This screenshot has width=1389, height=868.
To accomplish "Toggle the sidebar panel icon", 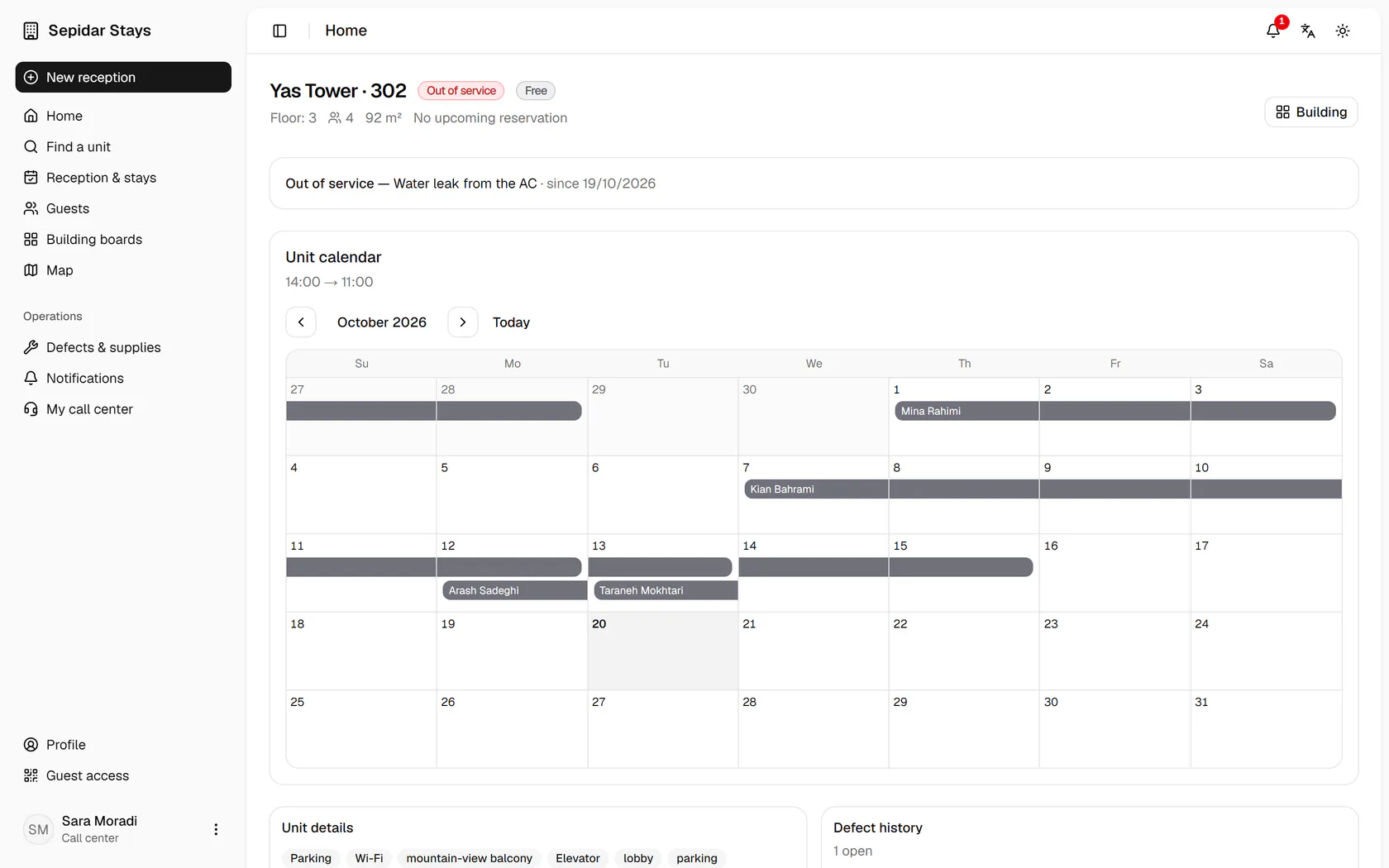I will click(279, 31).
